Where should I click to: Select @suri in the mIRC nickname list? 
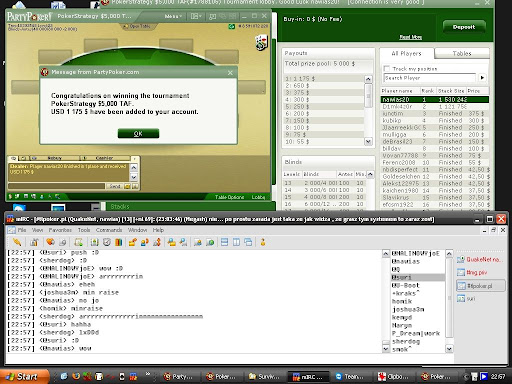(418, 277)
